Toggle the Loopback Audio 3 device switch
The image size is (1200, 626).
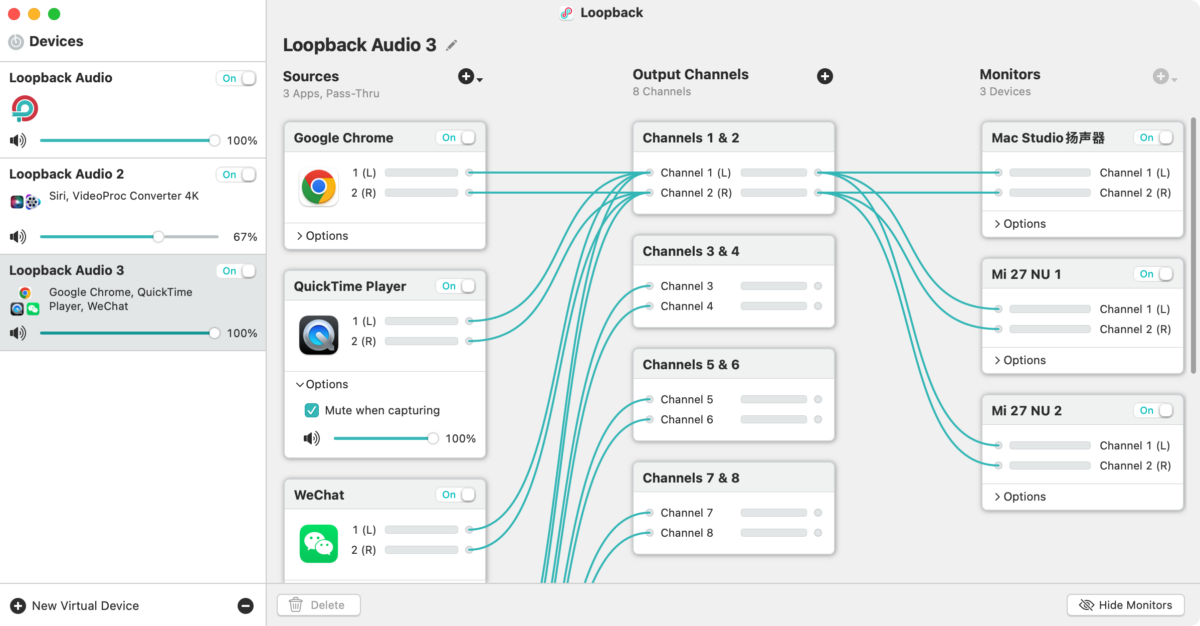tap(236, 271)
